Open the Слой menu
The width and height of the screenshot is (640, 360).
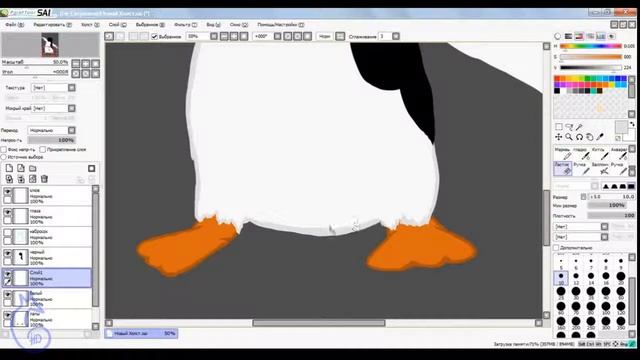click(117, 25)
